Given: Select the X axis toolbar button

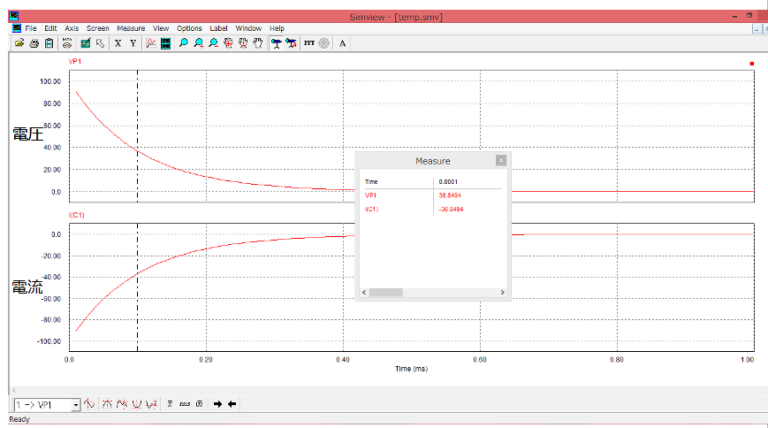Looking at the screenshot, I should pyautogui.click(x=118, y=43).
